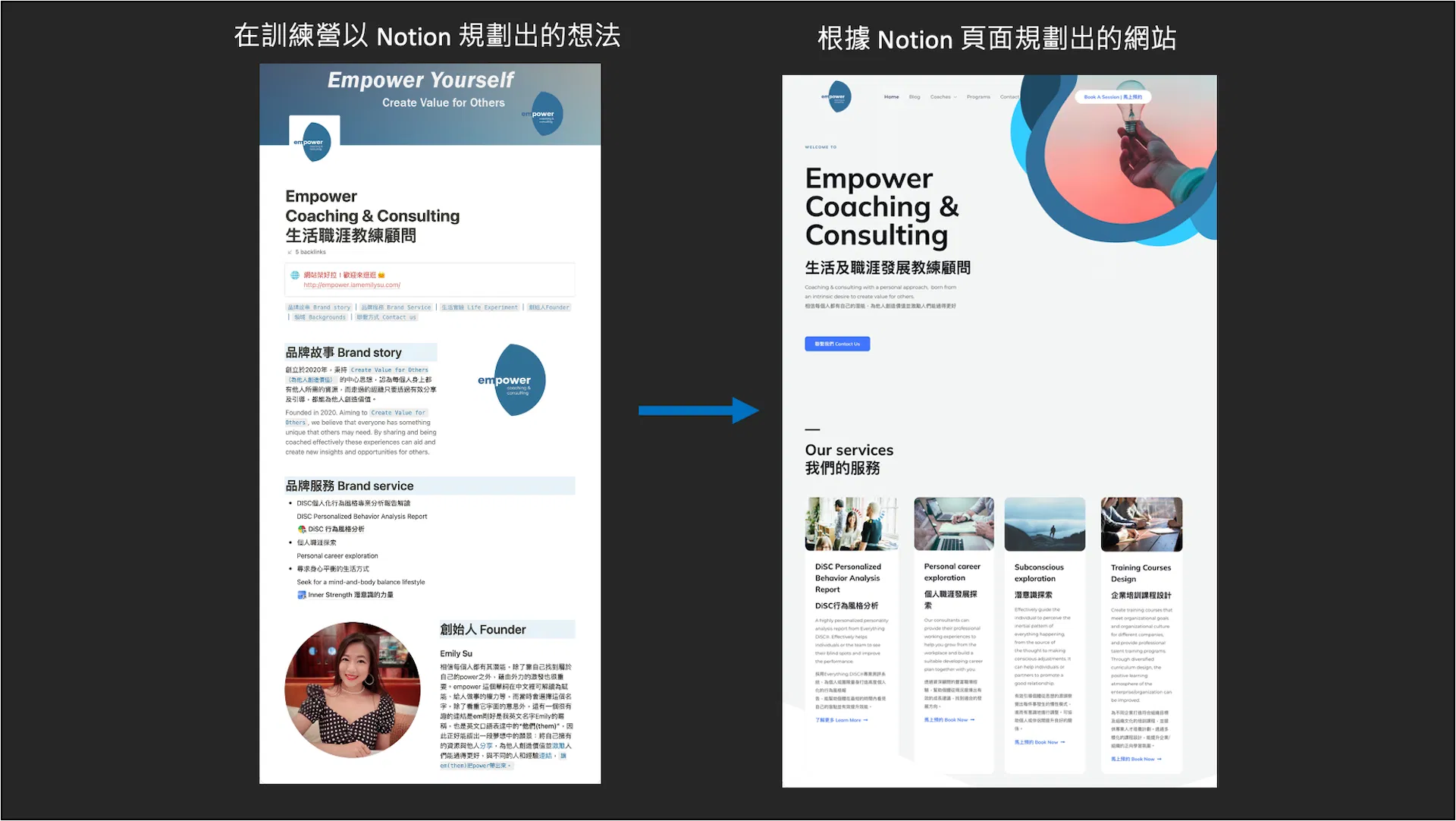Open the Blog nav item on the website
The height and width of the screenshot is (821, 1456).
[x=915, y=97]
